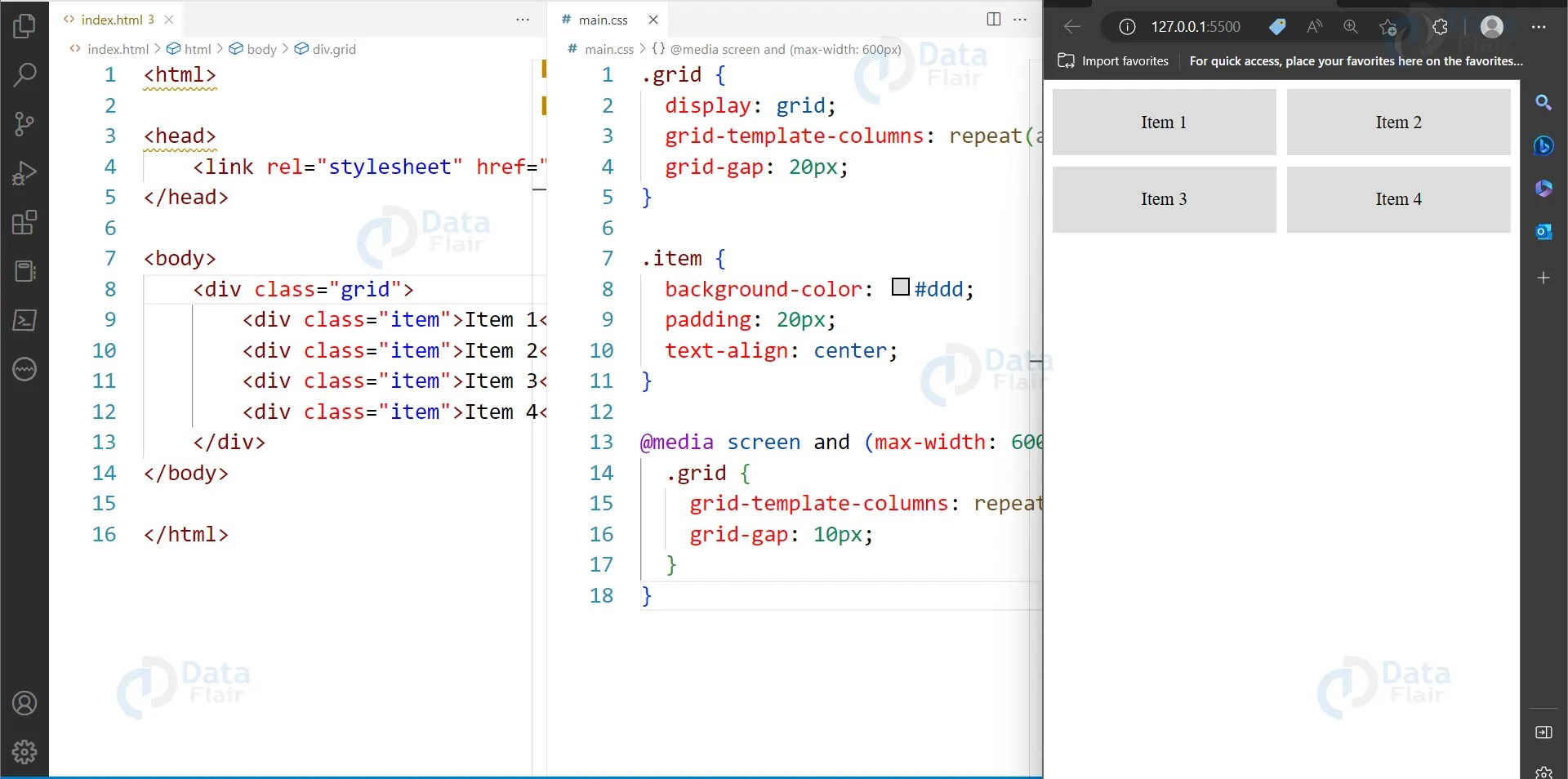Open the browser profile avatar
Viewport: 1568px width, 779px height.
[x=1492, y=27]
